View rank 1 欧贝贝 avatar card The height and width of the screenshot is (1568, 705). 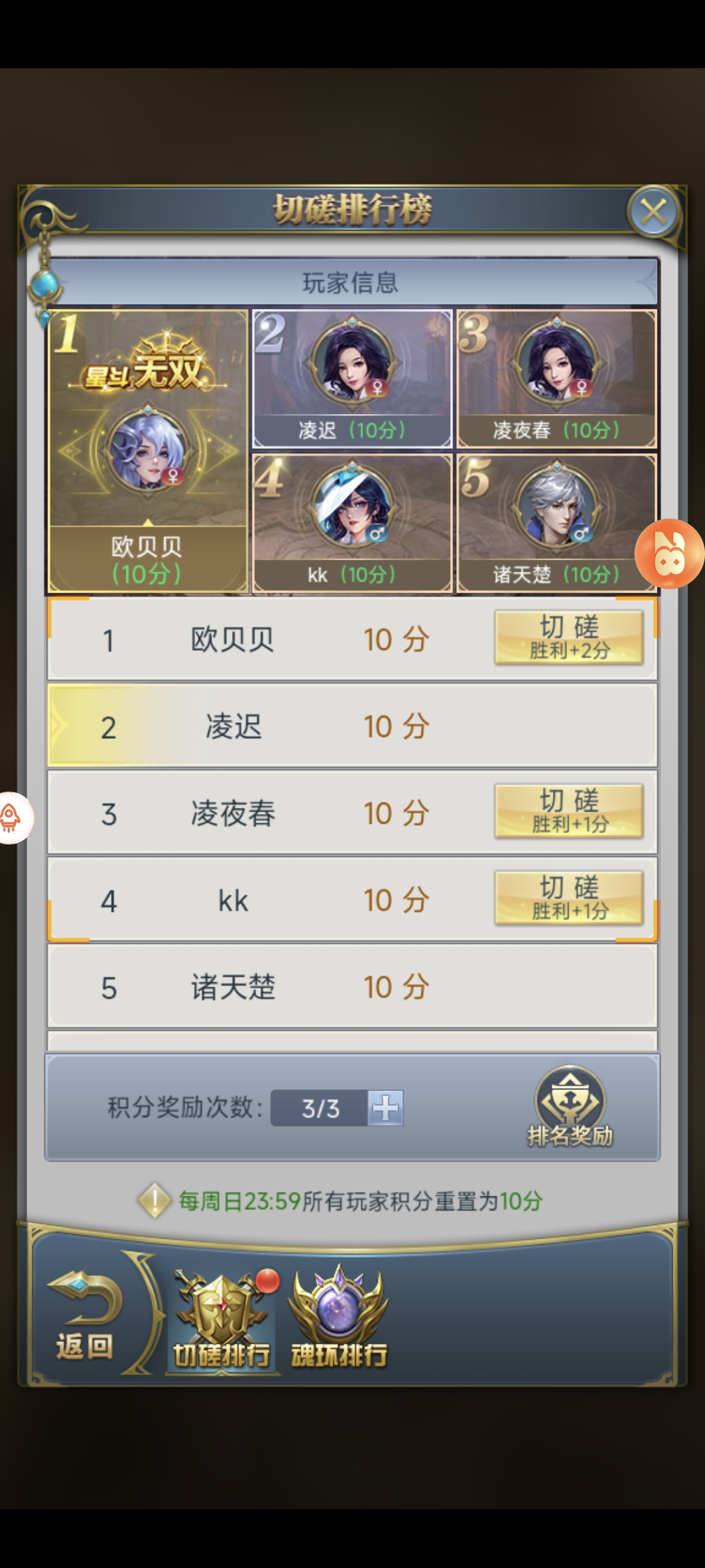[148, 451]
